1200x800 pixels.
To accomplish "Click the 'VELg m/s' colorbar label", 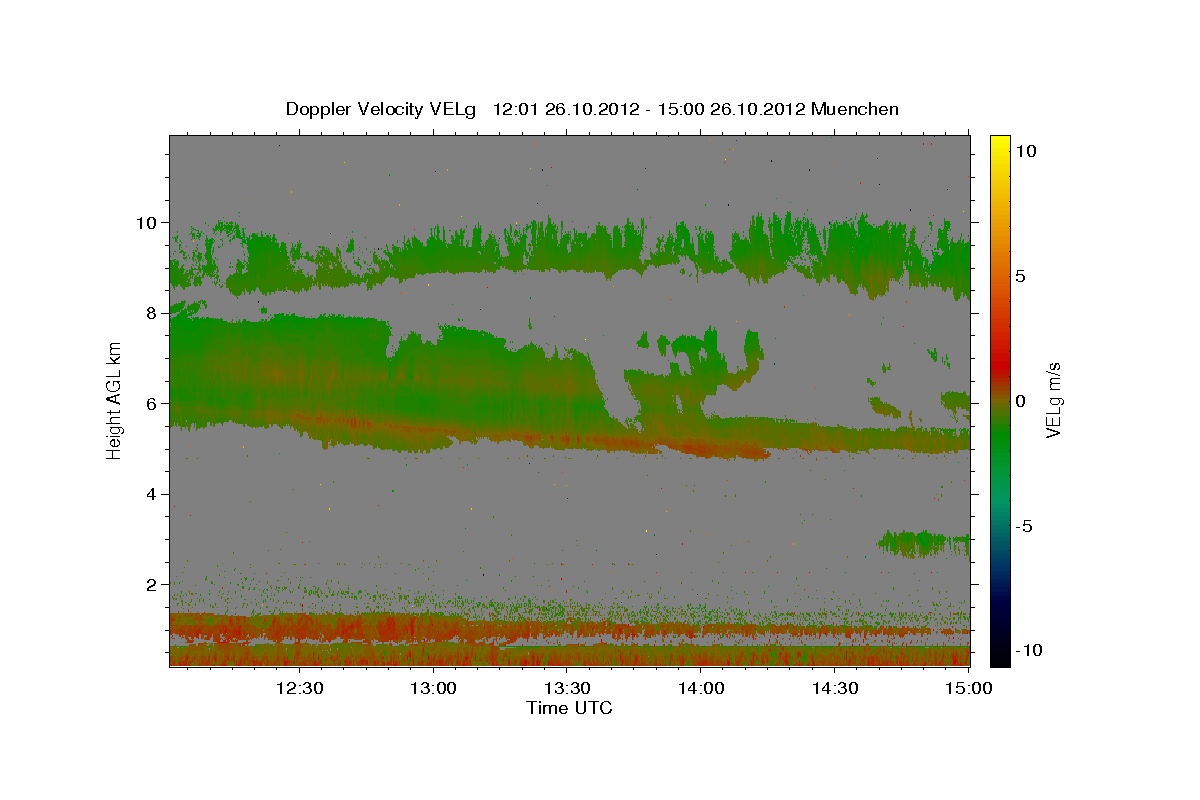I will point(1053,400).
